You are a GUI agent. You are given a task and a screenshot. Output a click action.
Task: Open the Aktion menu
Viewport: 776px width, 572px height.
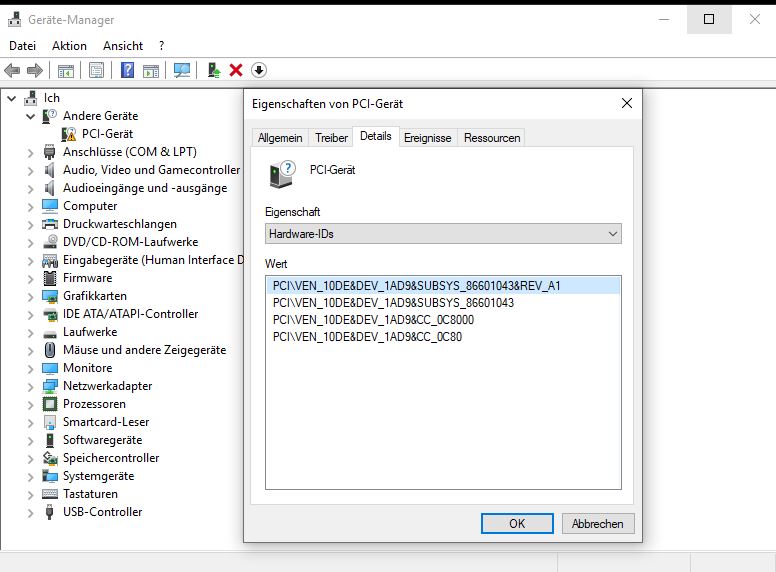69,46
